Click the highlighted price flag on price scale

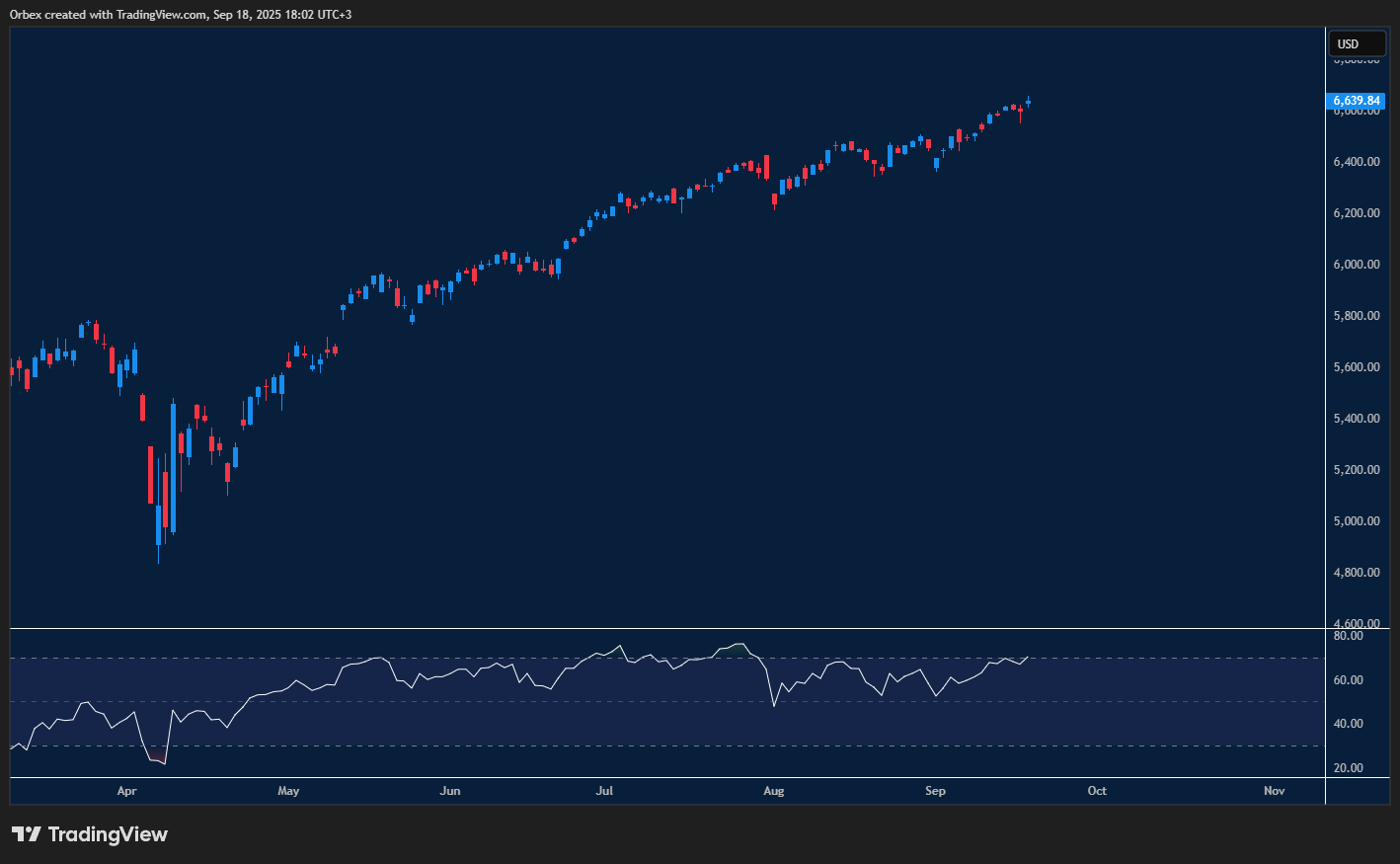click(1356, 101)
